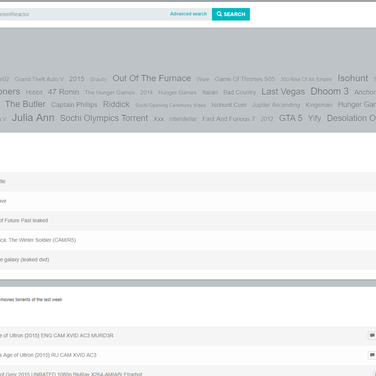This screenshot has width=376, height=376.
Task: Open the 'of Future Past leaked' entry
Action: pyautogui.click(x=24, y=220)
